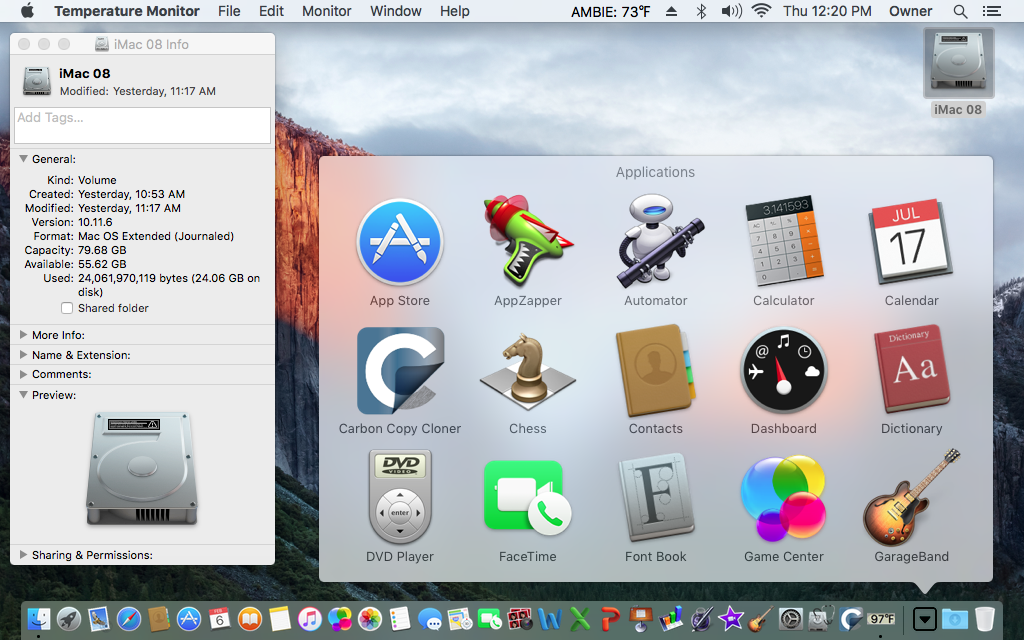Launch Carbon Copy Cloner from the Applications stack
Image resolution: width=1024 pixels, height=640 pixels.
pyautogui.click(x=400, y=370)
